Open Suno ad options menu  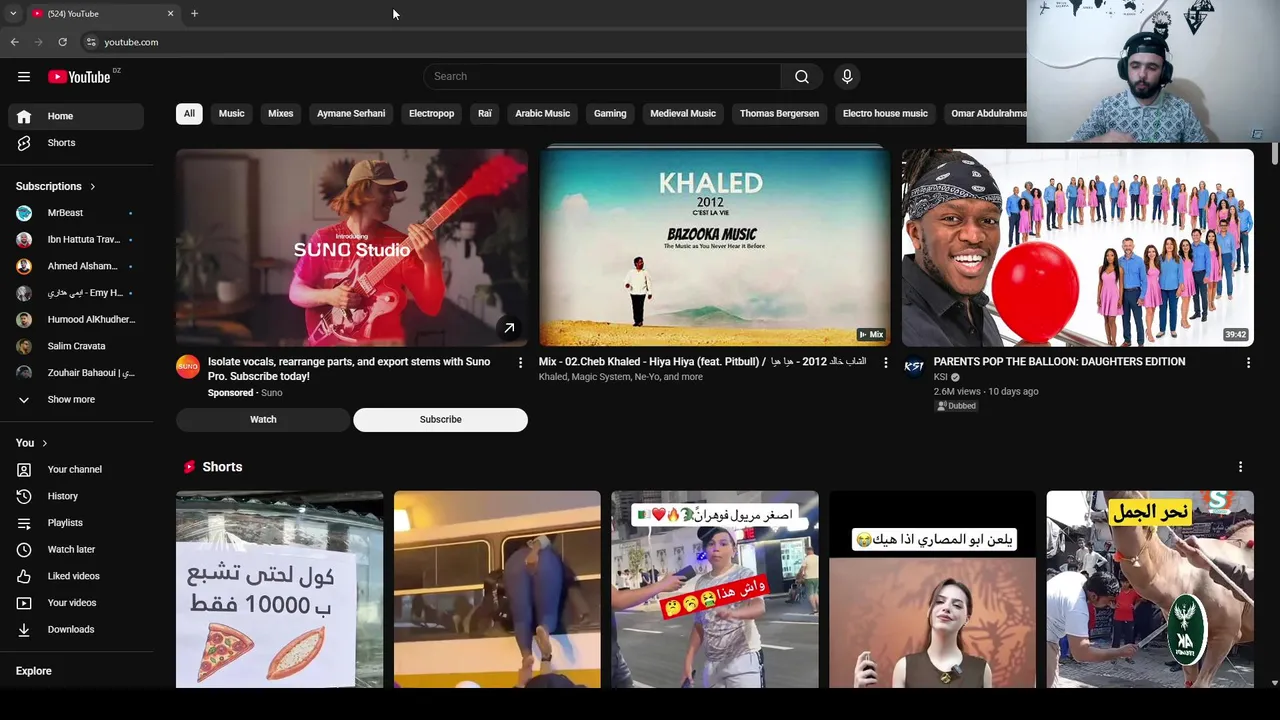(520, 363)
